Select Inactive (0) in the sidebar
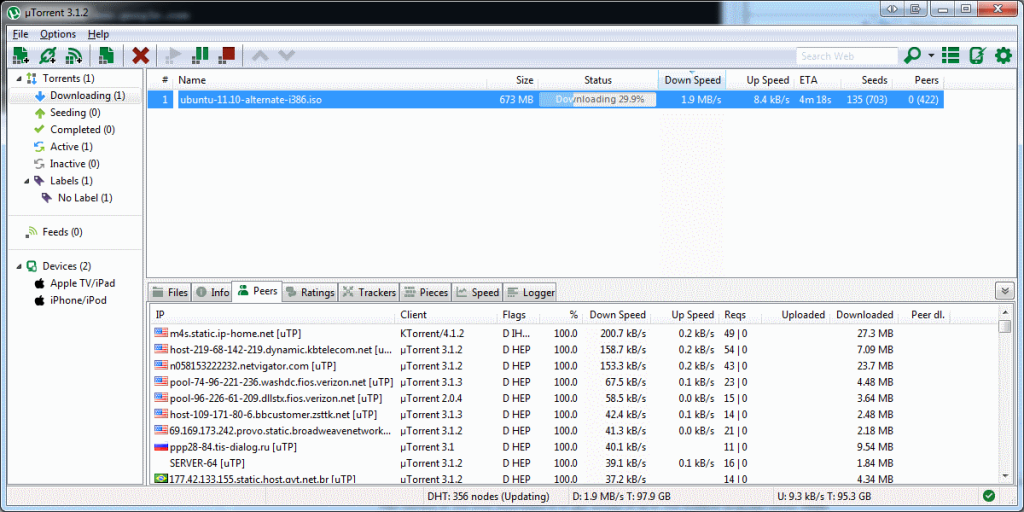 (x=74, y=163)
